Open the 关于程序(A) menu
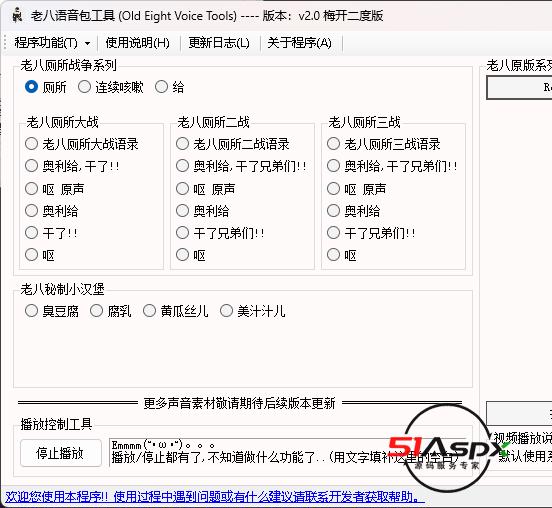This screenshot has width=552, height=508. (299, 43)
